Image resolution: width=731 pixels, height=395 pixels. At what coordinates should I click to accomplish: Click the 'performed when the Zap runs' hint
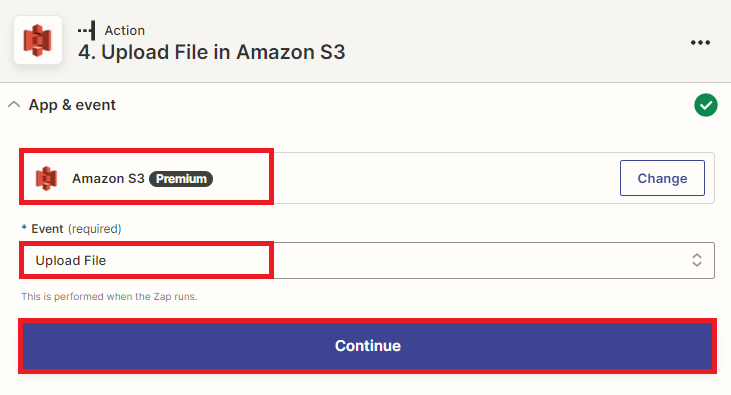tap(109, 297)
